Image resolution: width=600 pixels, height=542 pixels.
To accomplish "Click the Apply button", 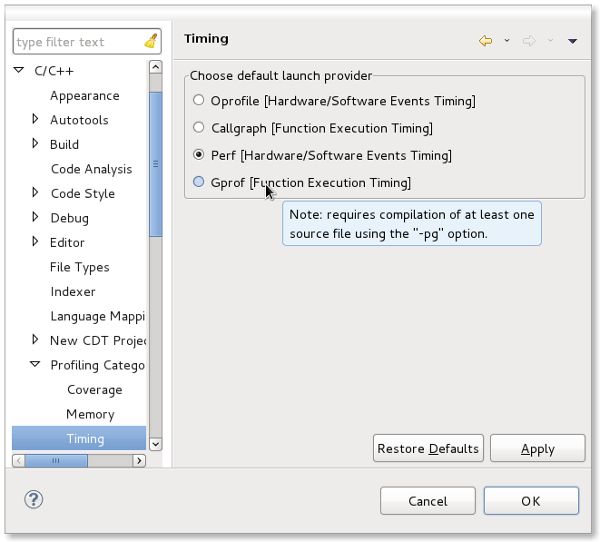I will [538, 448].
